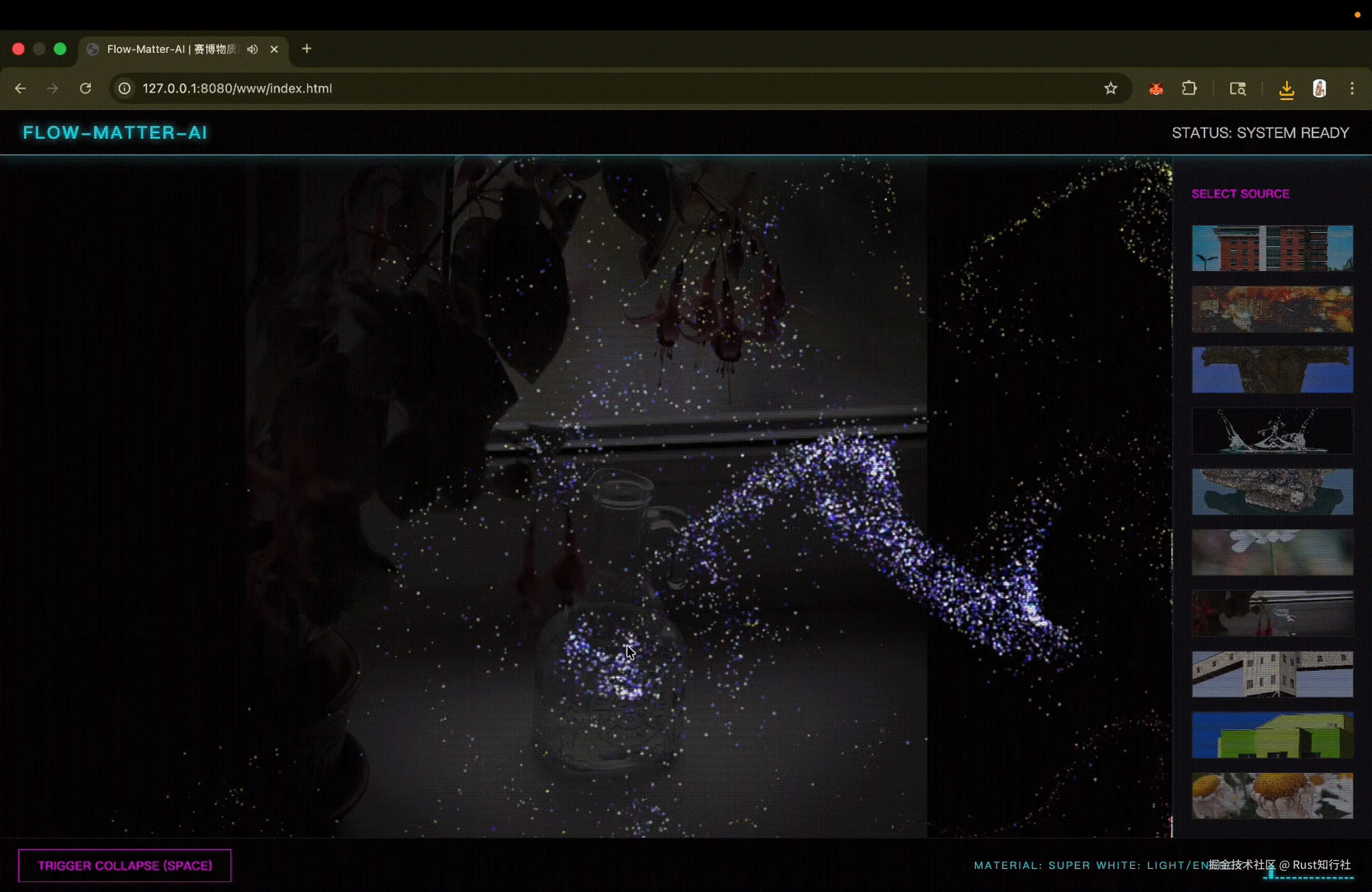Select the green building source thumbnail

click(x=1272, y=734)
